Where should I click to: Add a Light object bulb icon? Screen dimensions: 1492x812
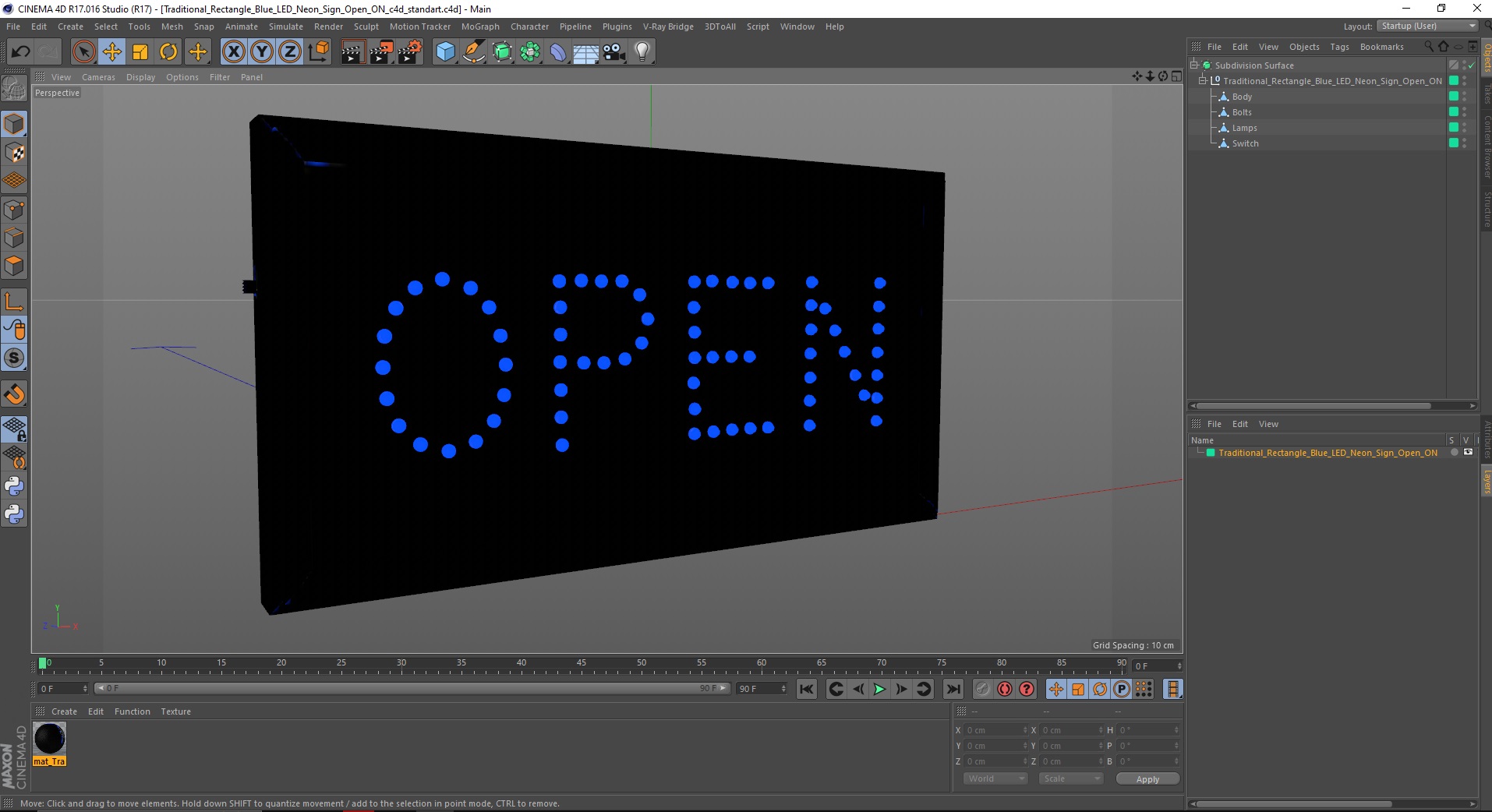coord(642,52)
